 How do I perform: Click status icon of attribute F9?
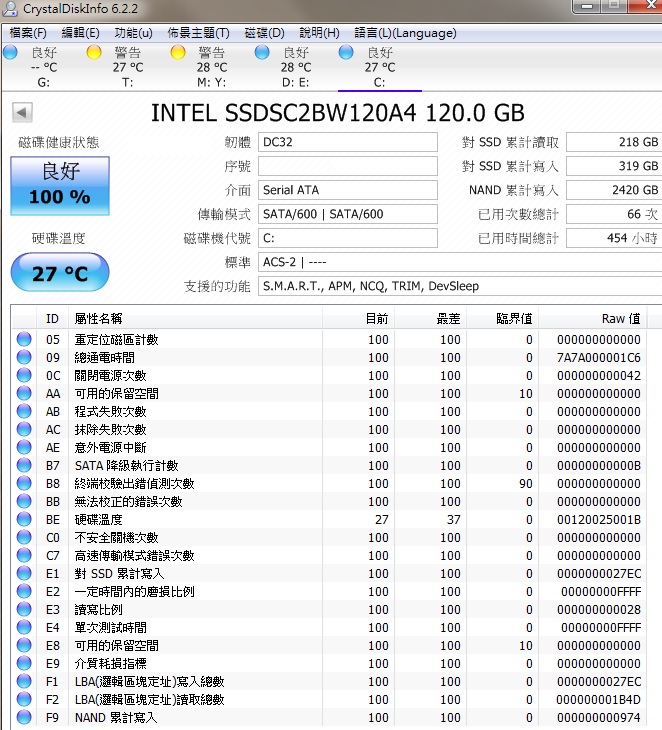pos(24,717)
